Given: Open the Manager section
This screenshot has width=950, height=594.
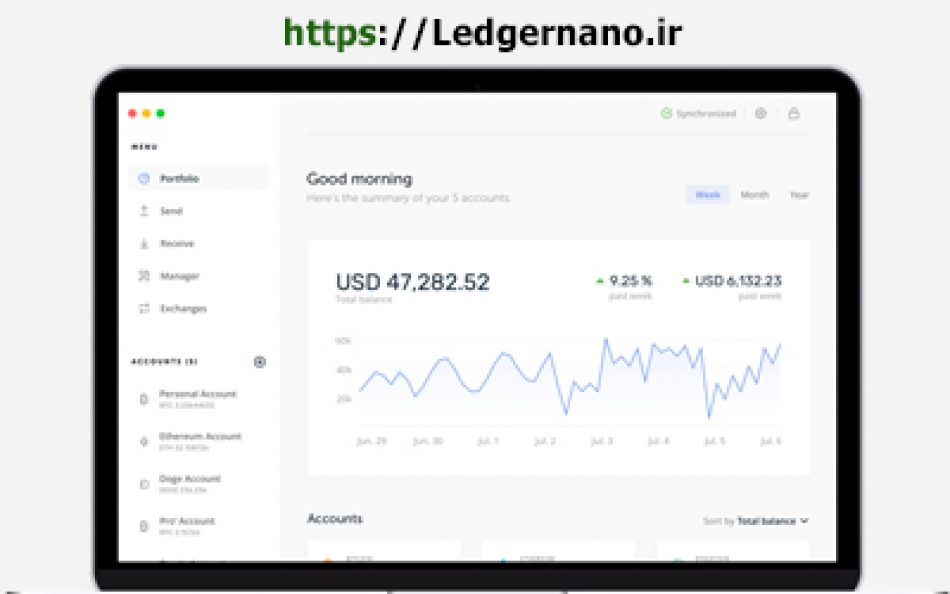Looking at the screenshot, I should pyautogui.click(x=169, y=276).
